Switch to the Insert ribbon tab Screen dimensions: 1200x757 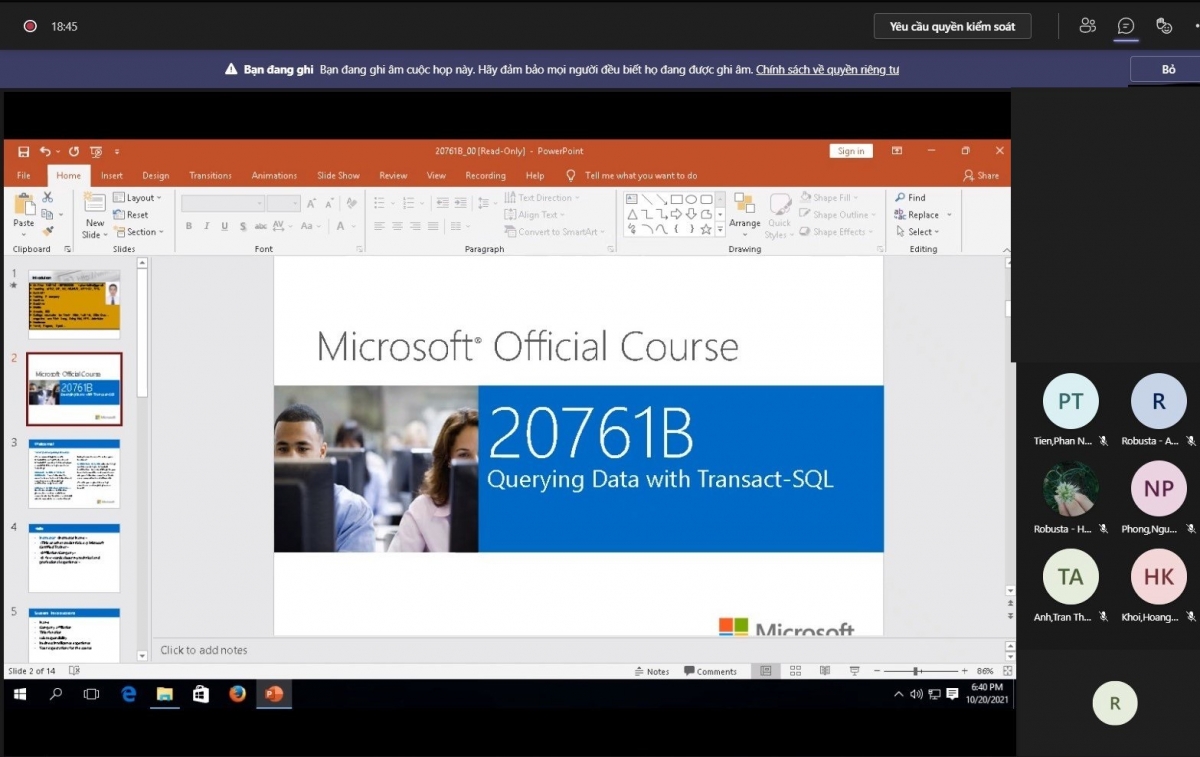[112, 175]
